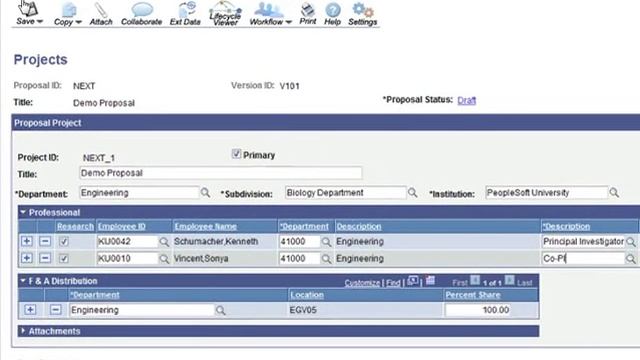Sort by Percent Share column header
This screenshot has width=640, height=360.
[473, 295]
